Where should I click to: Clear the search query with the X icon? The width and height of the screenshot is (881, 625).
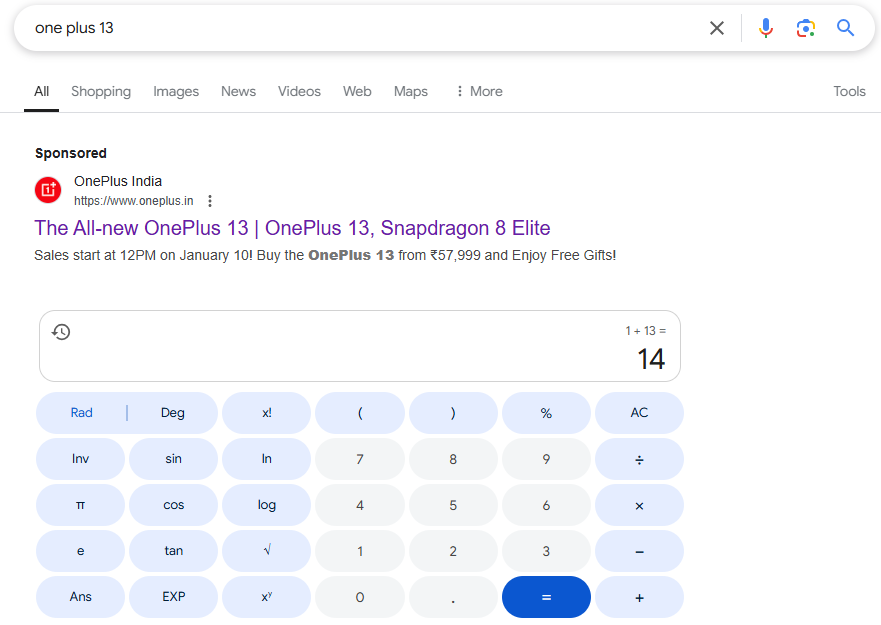(x=717, y=28)
